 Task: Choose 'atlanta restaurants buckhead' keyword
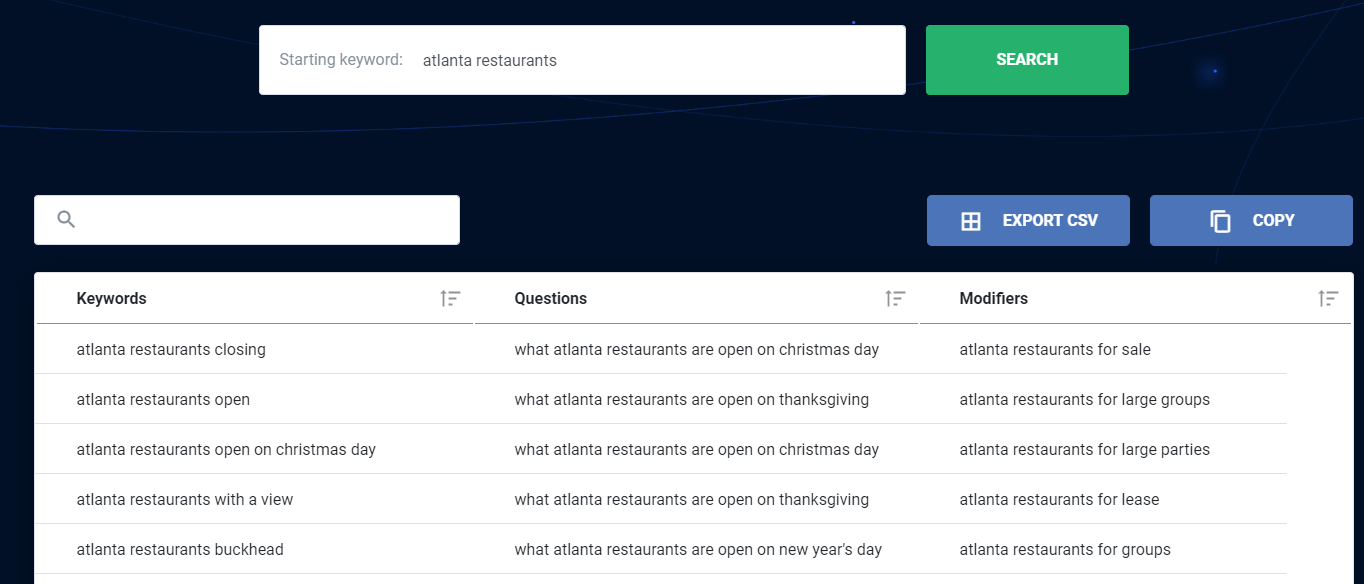180,549
